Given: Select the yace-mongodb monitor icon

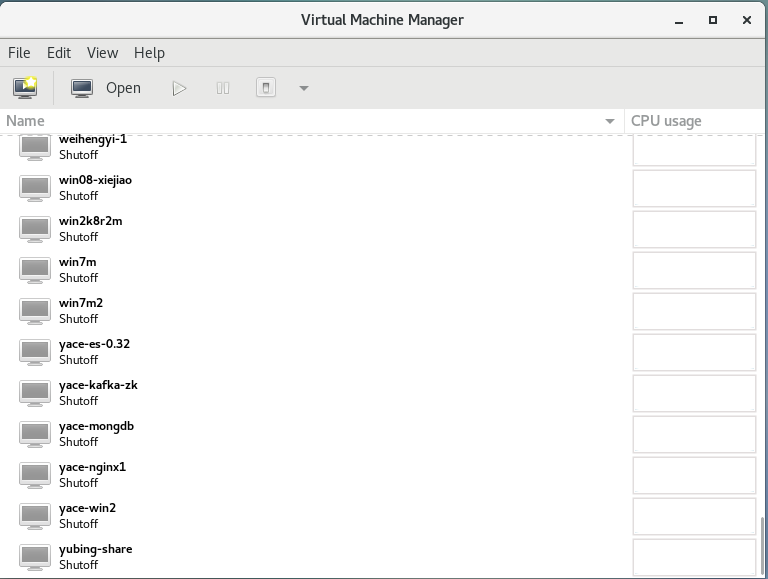Looking at the screenshot, I should tap(34, 434).
